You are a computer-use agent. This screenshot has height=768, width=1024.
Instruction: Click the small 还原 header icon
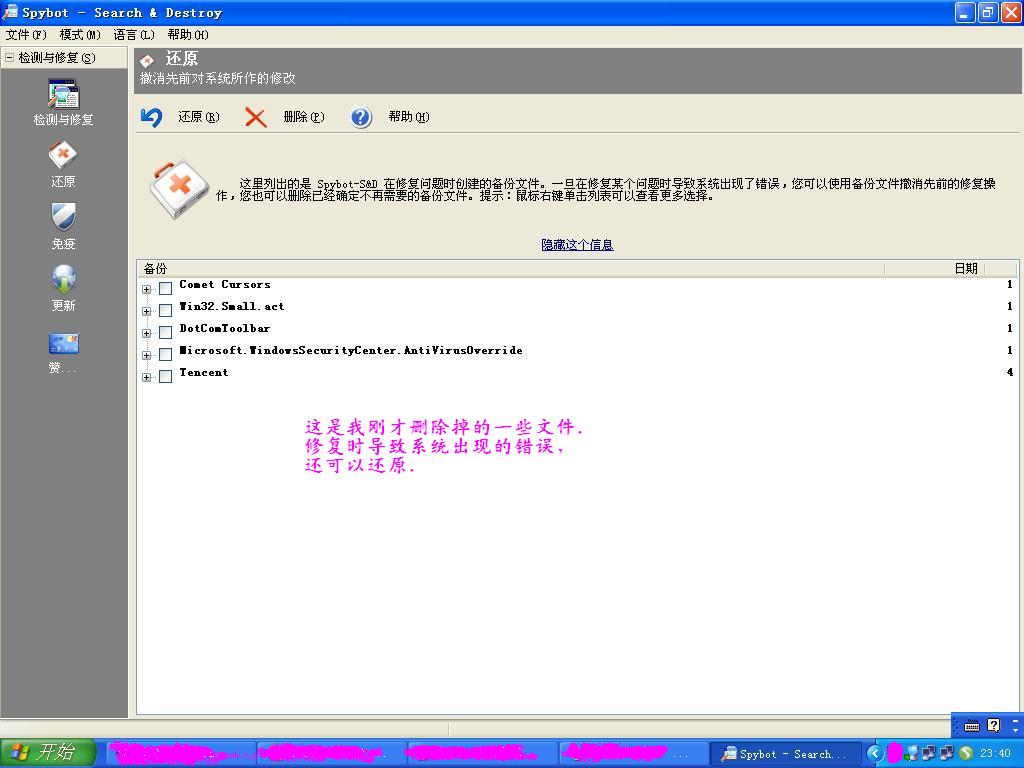tap(148, 61)
